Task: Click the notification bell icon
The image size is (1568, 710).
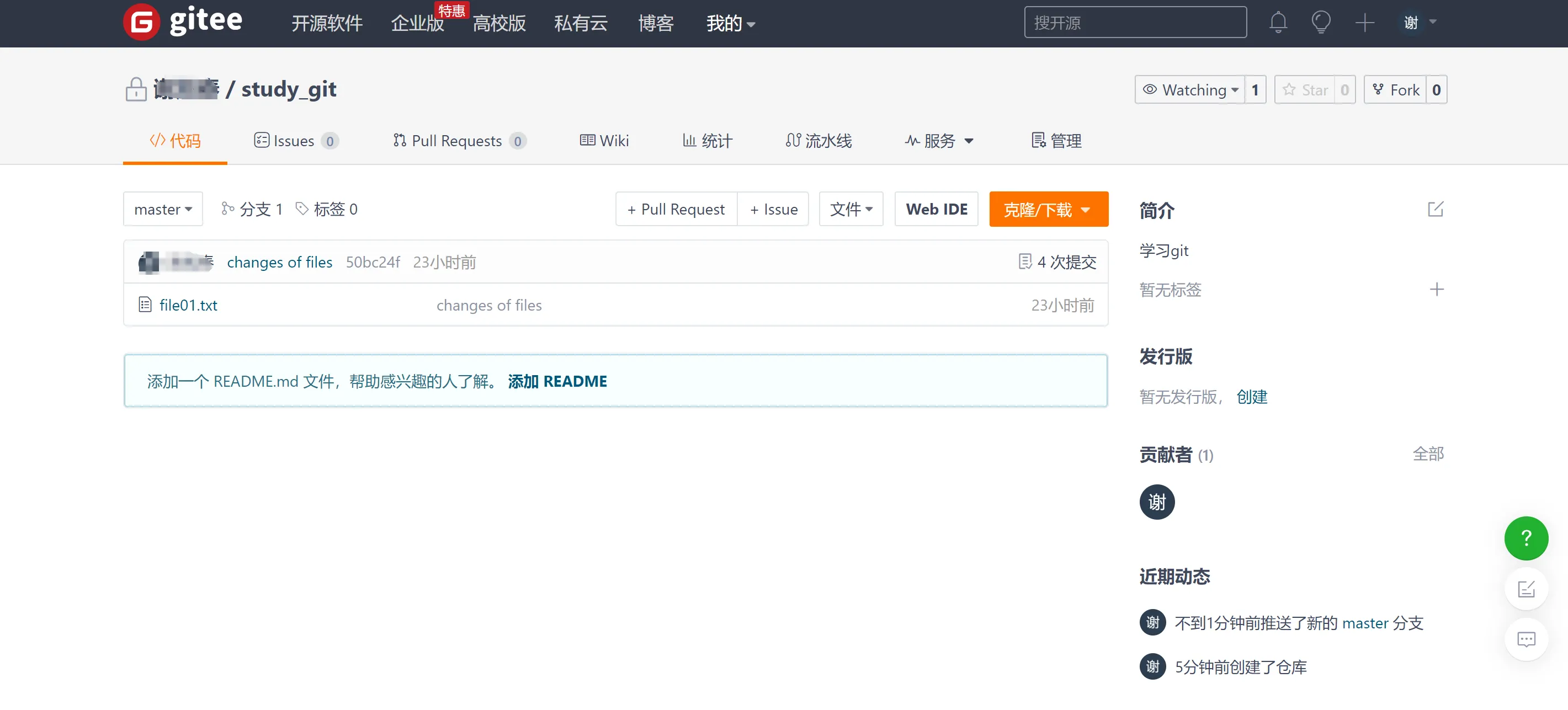Action: tap(1278, 23)
